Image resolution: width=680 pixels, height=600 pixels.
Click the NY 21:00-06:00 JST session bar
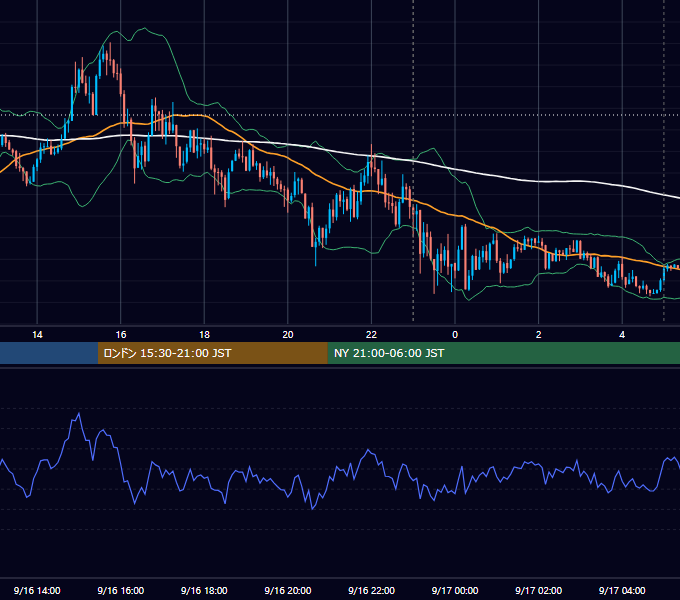pyautogui.click(x=503, y=353)
